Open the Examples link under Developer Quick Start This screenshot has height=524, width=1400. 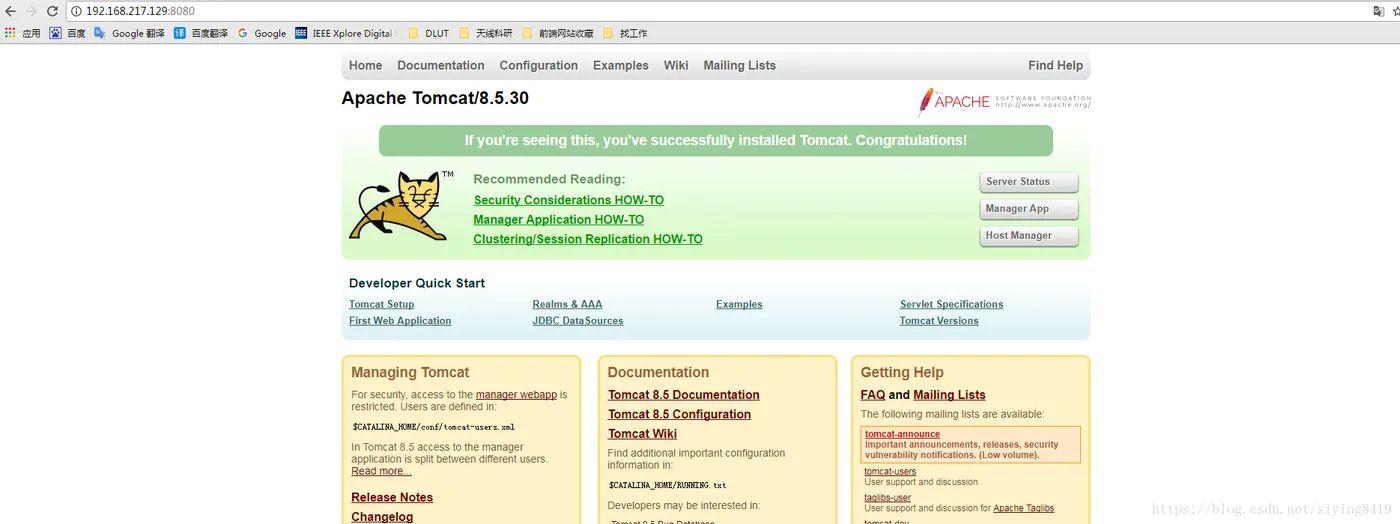739,304
